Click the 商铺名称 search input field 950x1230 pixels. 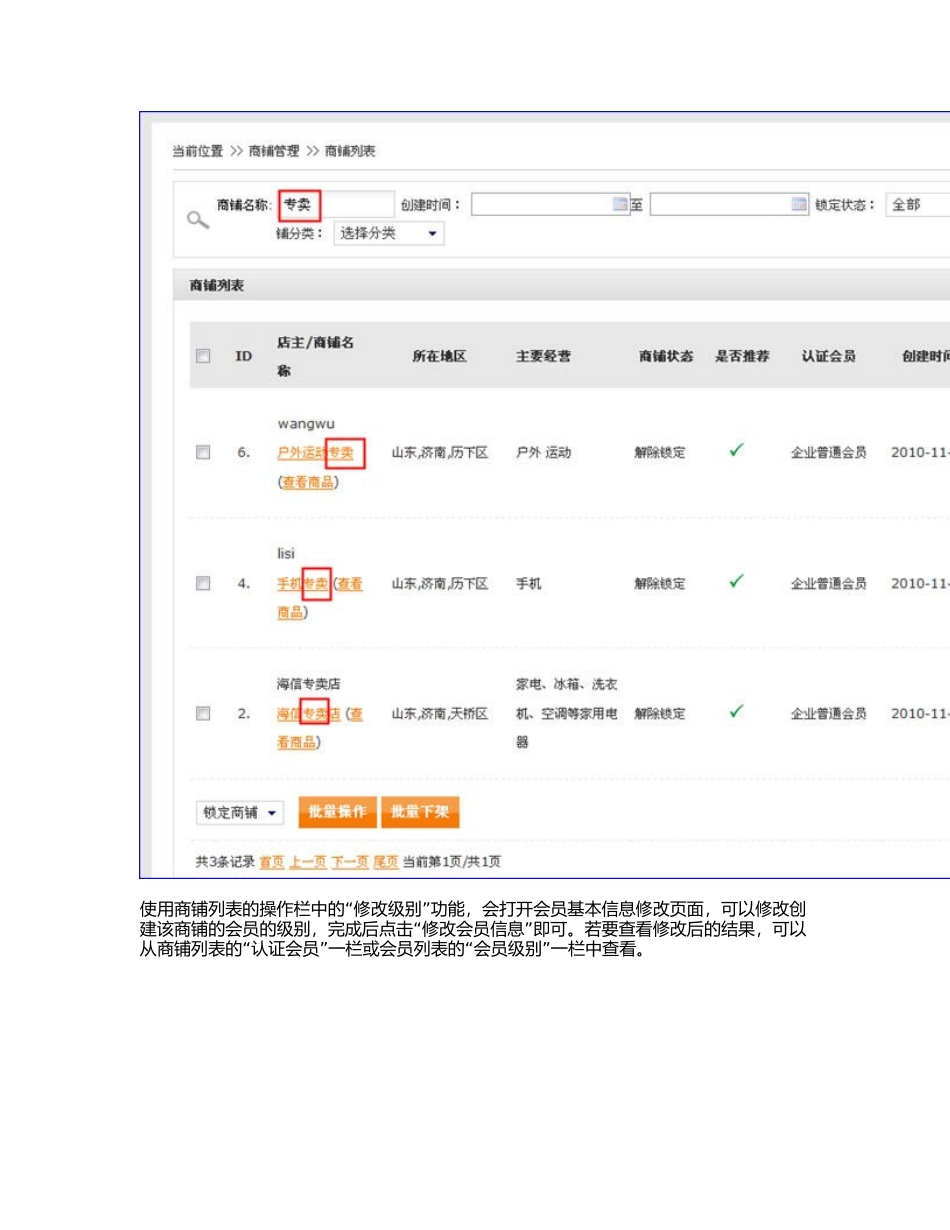coord(336,205)
